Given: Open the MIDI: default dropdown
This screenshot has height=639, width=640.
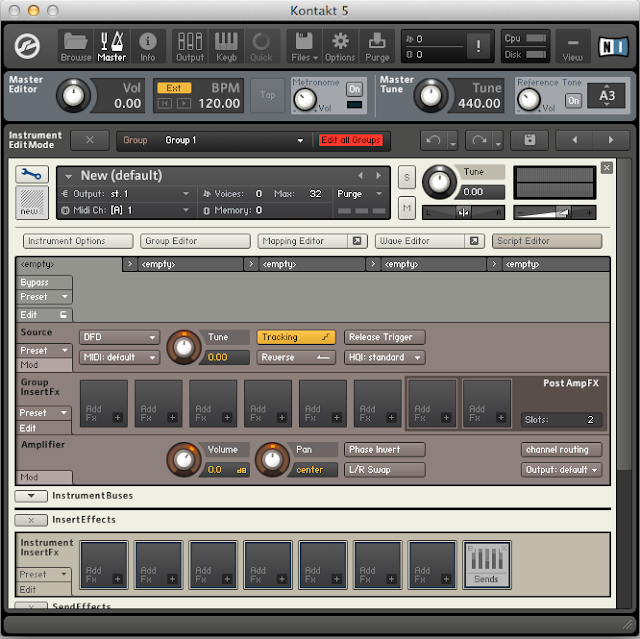Looking at the screenshot, I should pyautogui.click(x=119, y=357).
